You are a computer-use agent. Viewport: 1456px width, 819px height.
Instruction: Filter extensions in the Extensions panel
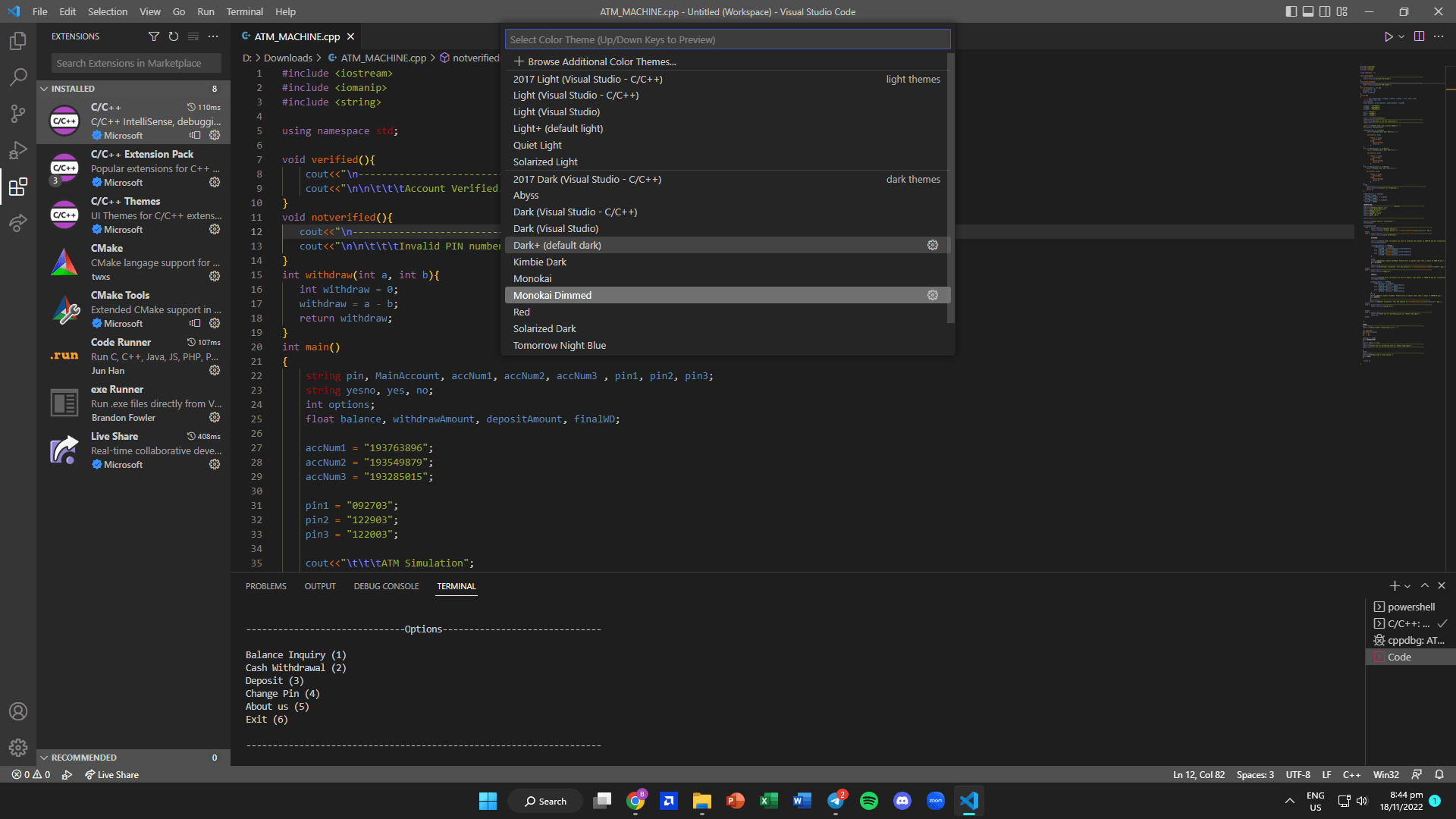pyautogui.click(x=154, y=36)
